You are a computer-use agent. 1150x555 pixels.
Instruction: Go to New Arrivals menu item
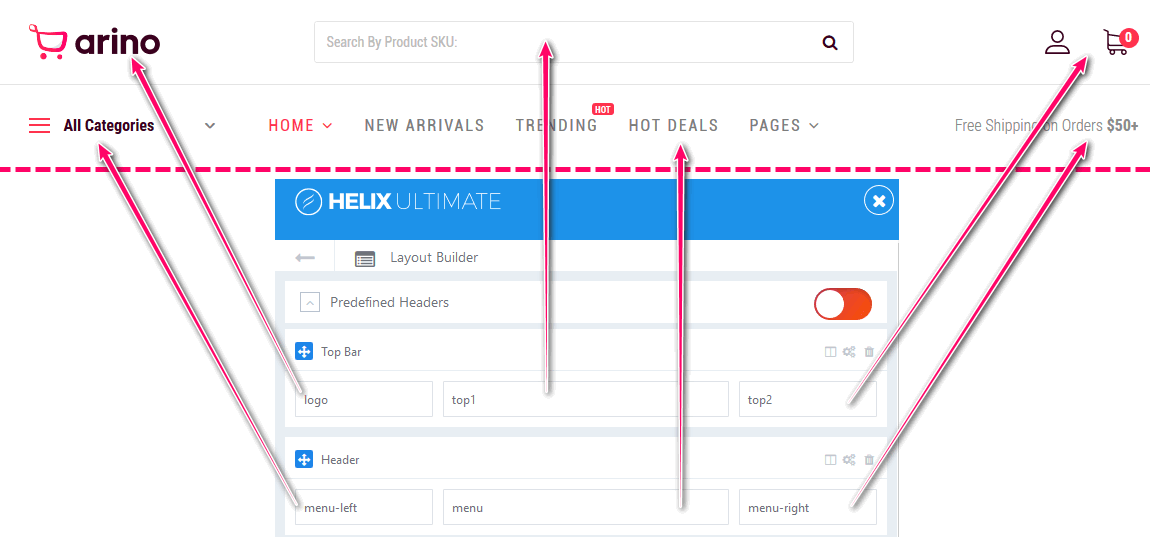coord(424,126)
